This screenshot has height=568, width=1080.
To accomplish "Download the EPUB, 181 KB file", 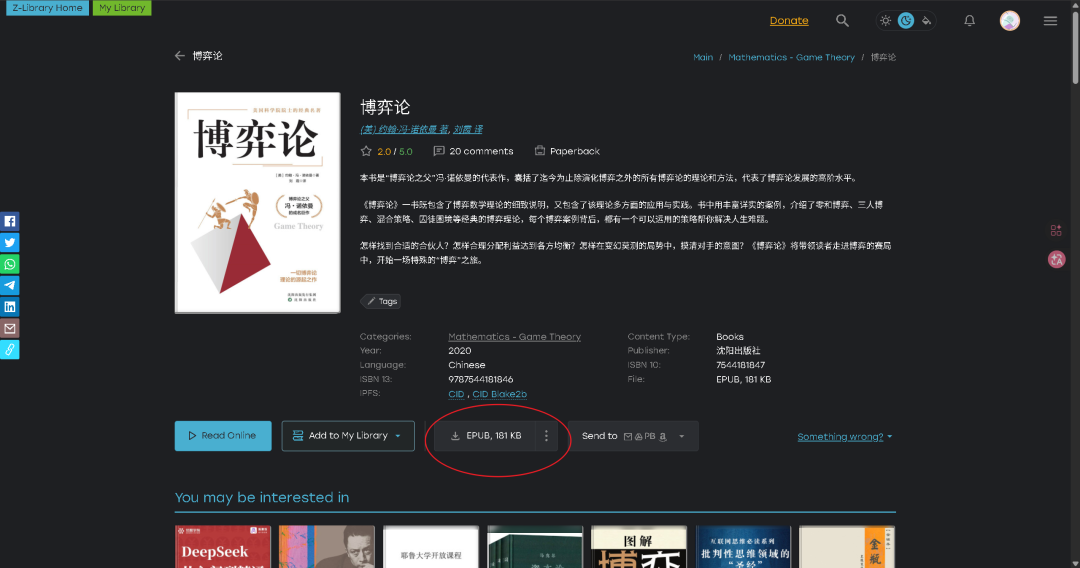I will point(486,436).
